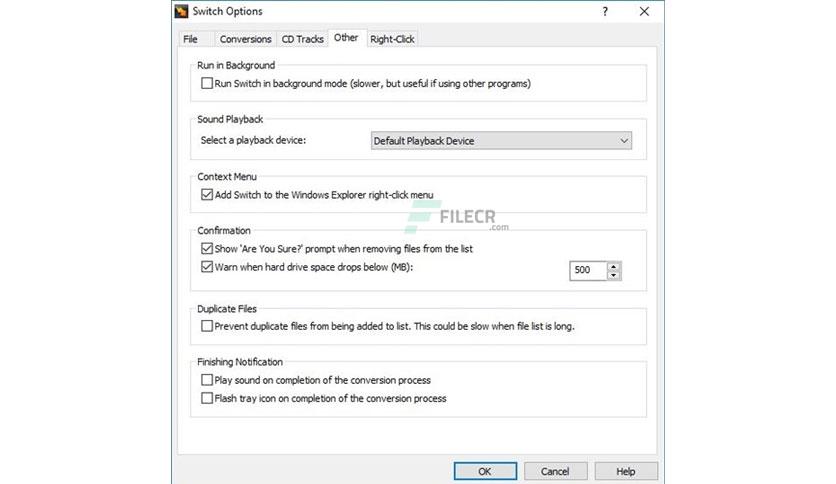Toggle the 'Are You Sure?' prompt checkbox
The width and height of the screenshot is (836, 484).
pos(207,248)
